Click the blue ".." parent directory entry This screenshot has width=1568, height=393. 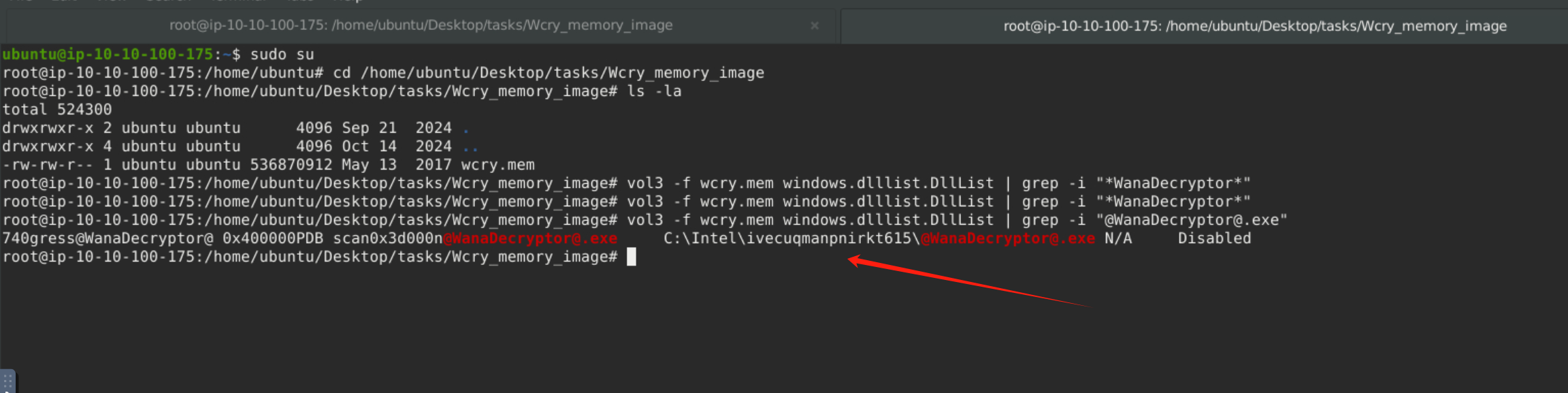coord(470,147)
